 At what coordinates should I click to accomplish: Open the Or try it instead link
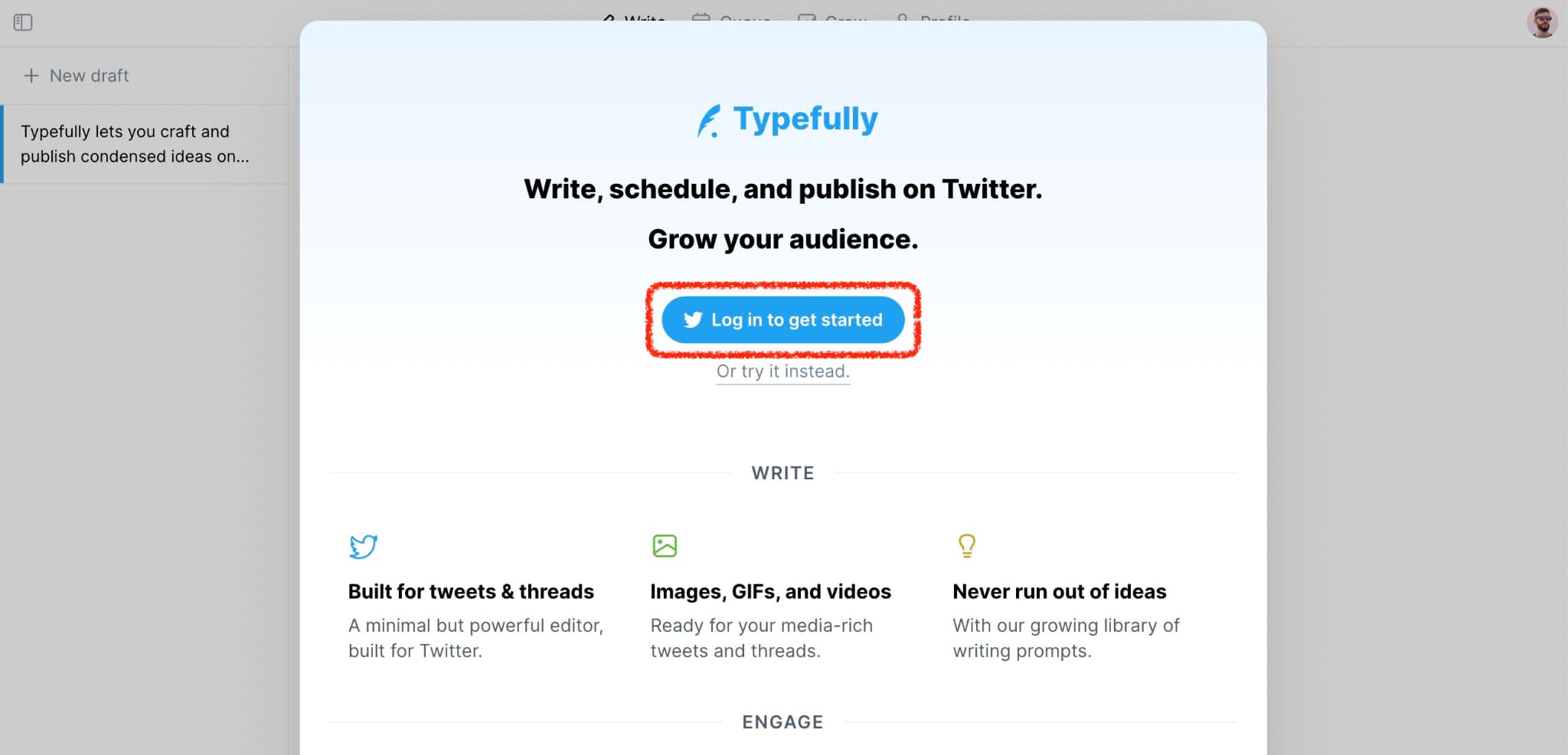click(x=782, y=371)
